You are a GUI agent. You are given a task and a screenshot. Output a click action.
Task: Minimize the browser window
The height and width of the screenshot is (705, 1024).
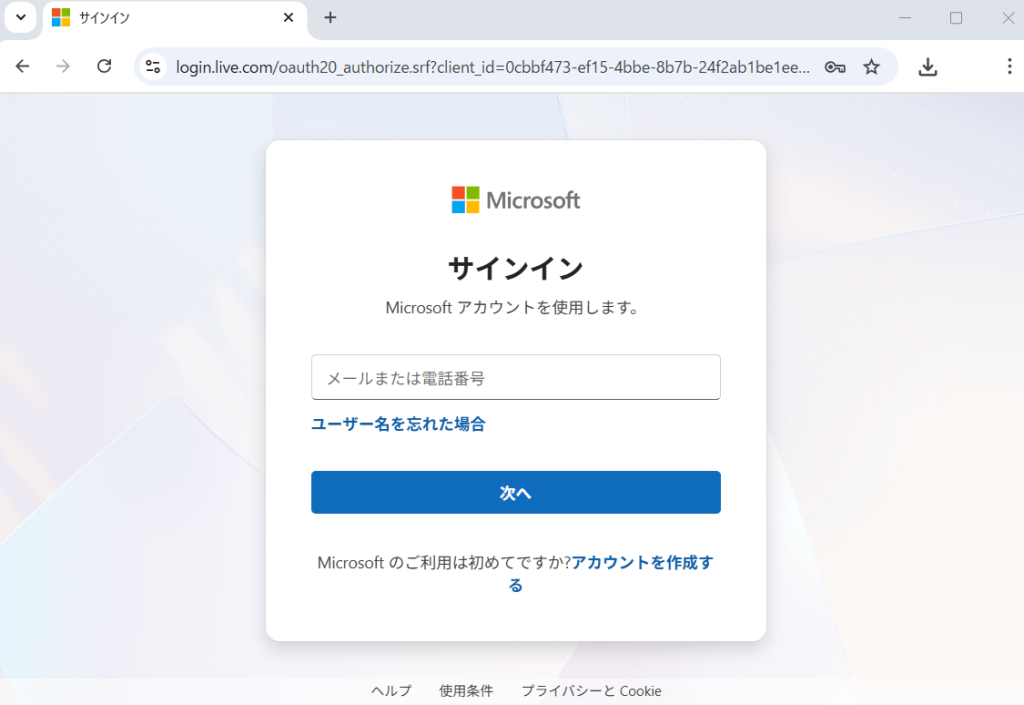[x=905, y=18]
